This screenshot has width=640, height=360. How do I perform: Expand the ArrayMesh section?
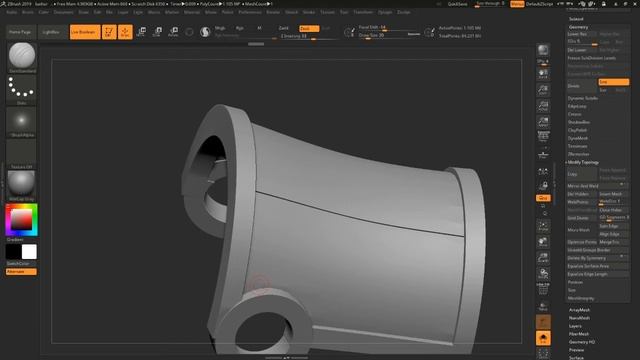(x=579, y=310)
